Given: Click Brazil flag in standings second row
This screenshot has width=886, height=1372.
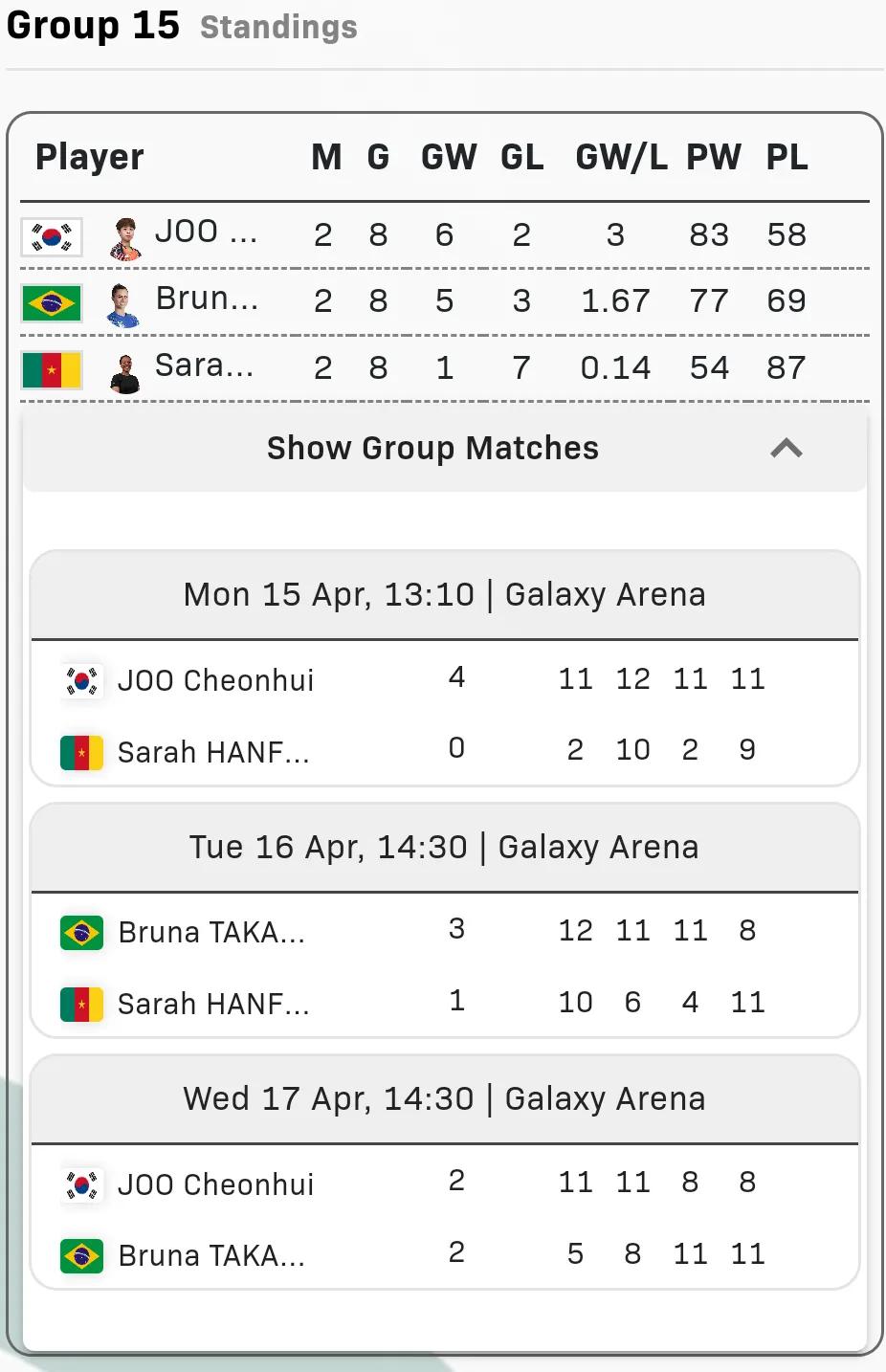Looking at the screenshot, I should 52,303.
